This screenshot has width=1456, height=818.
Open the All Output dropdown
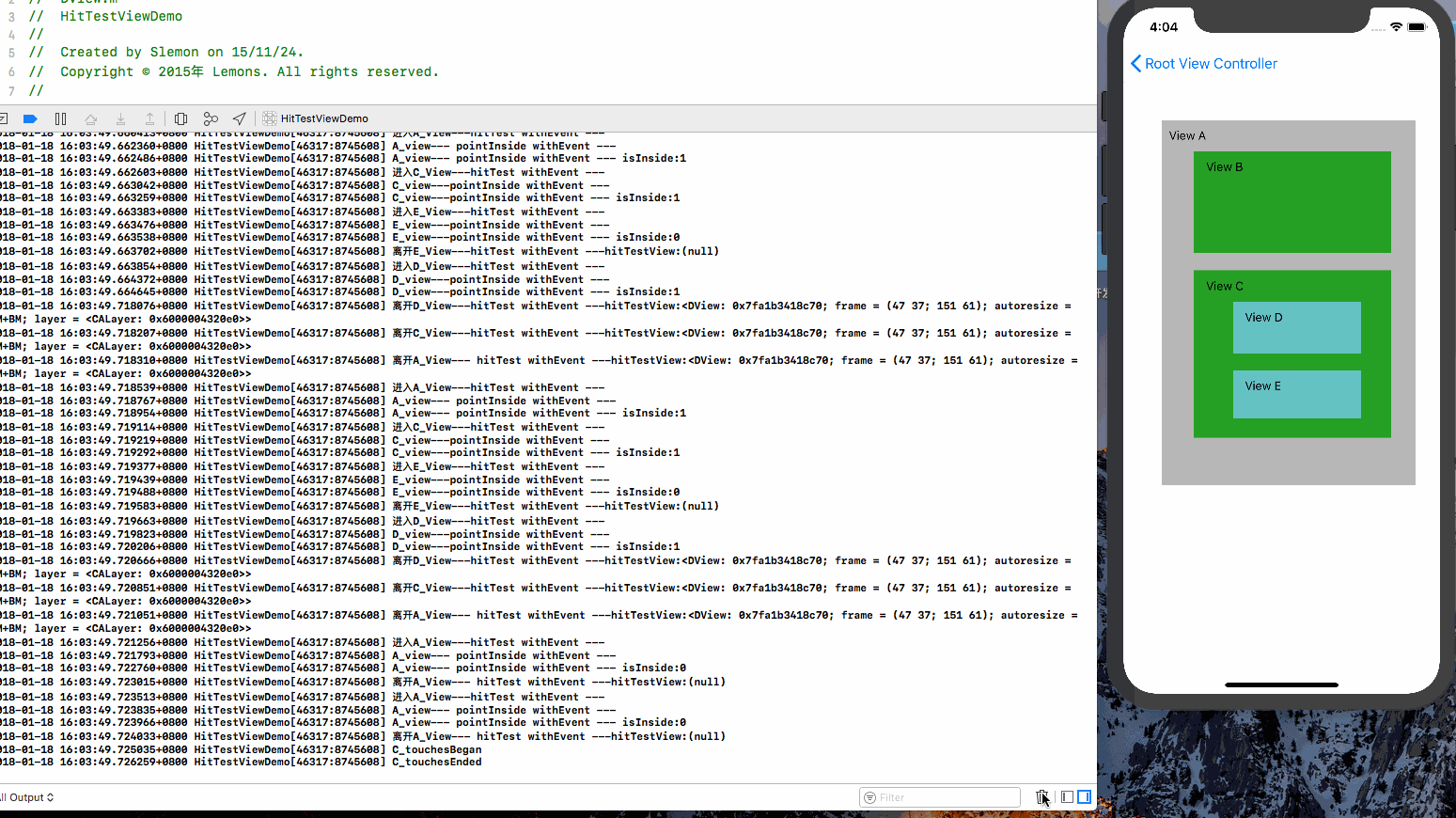point(28,797)
